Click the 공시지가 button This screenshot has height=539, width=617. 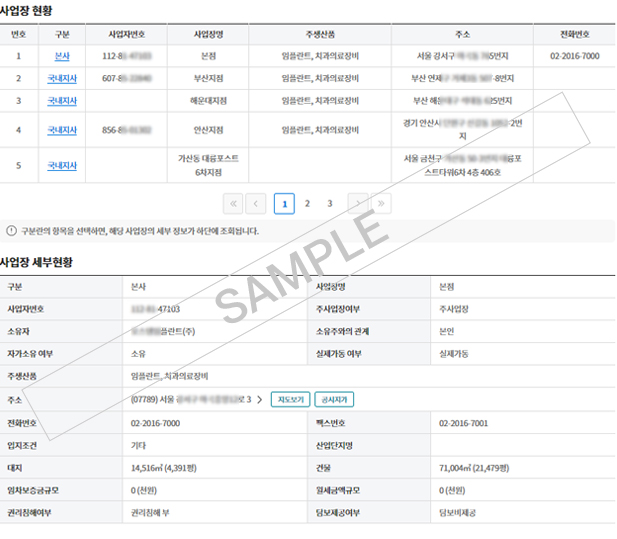[x=334, y=400]
